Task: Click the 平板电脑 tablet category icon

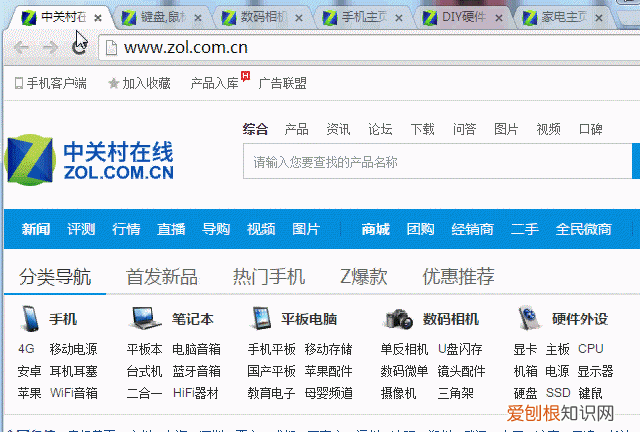Action: click(260, 318)
